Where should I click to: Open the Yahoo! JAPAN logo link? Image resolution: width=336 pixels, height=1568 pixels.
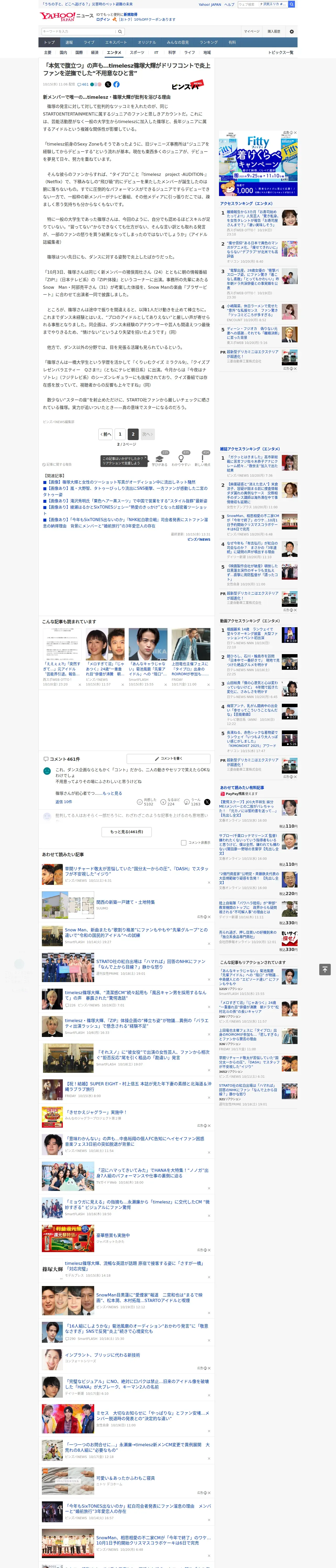(x=57, y=16)
